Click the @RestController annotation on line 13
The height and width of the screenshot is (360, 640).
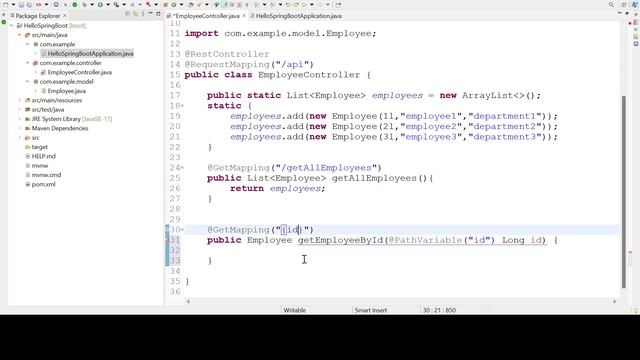point(227,54)
